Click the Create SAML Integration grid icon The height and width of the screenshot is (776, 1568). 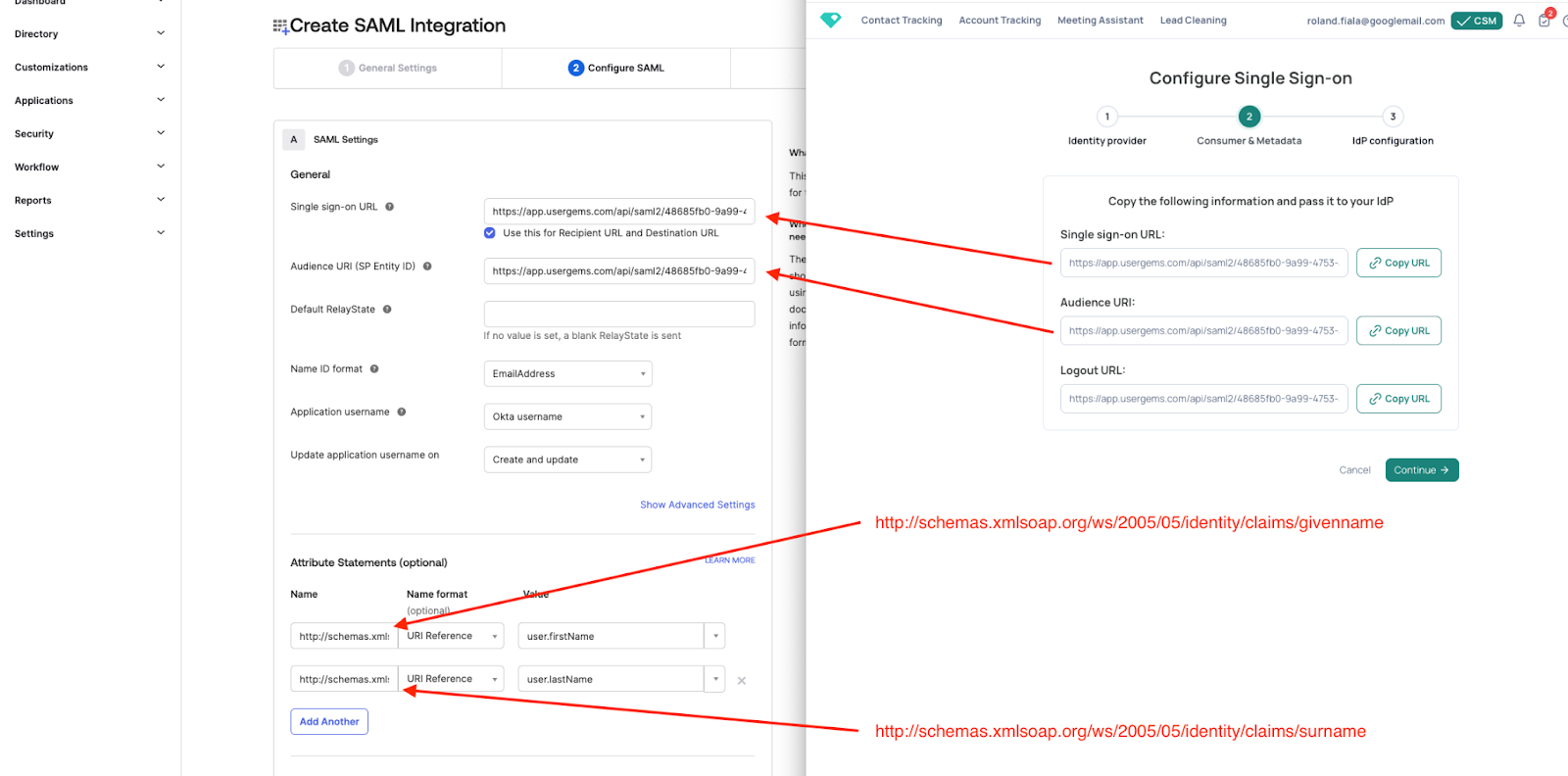[280, 26]
